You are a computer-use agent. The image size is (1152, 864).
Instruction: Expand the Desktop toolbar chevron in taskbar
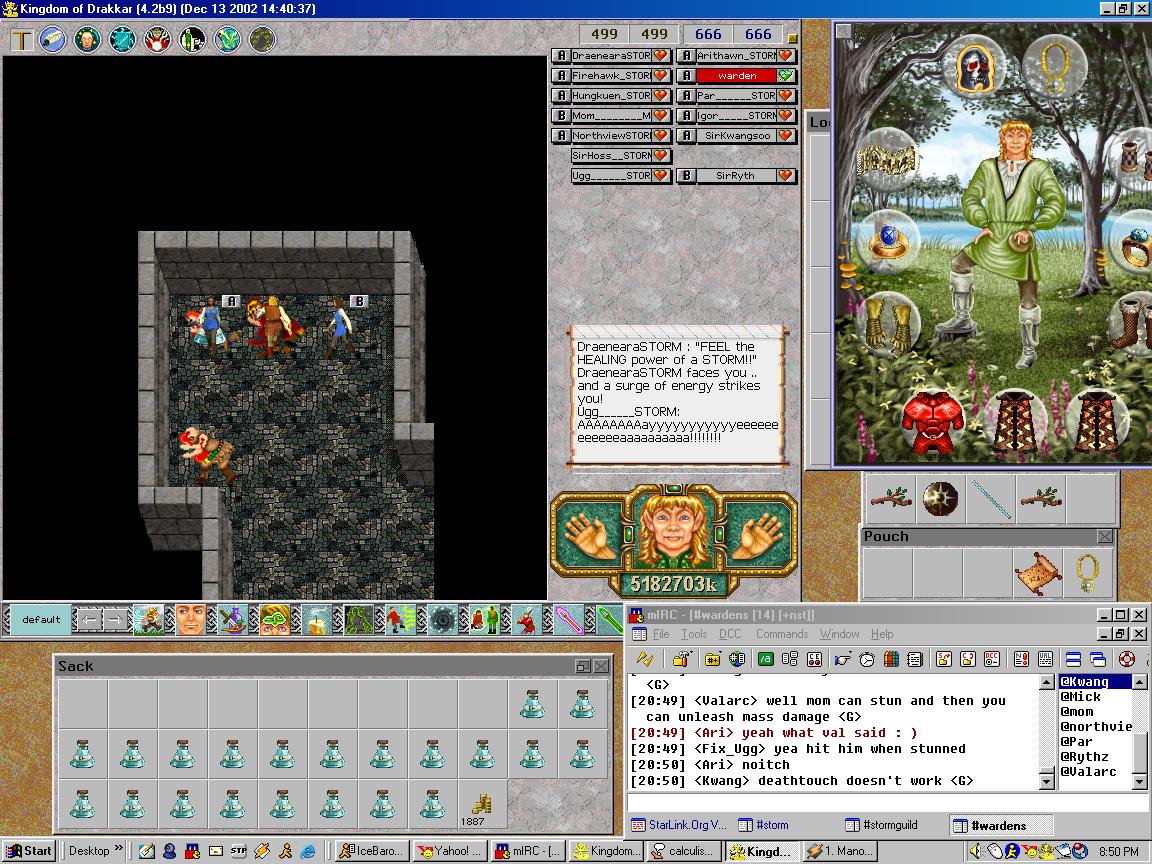pyautogui.click(x=119, y=850)
